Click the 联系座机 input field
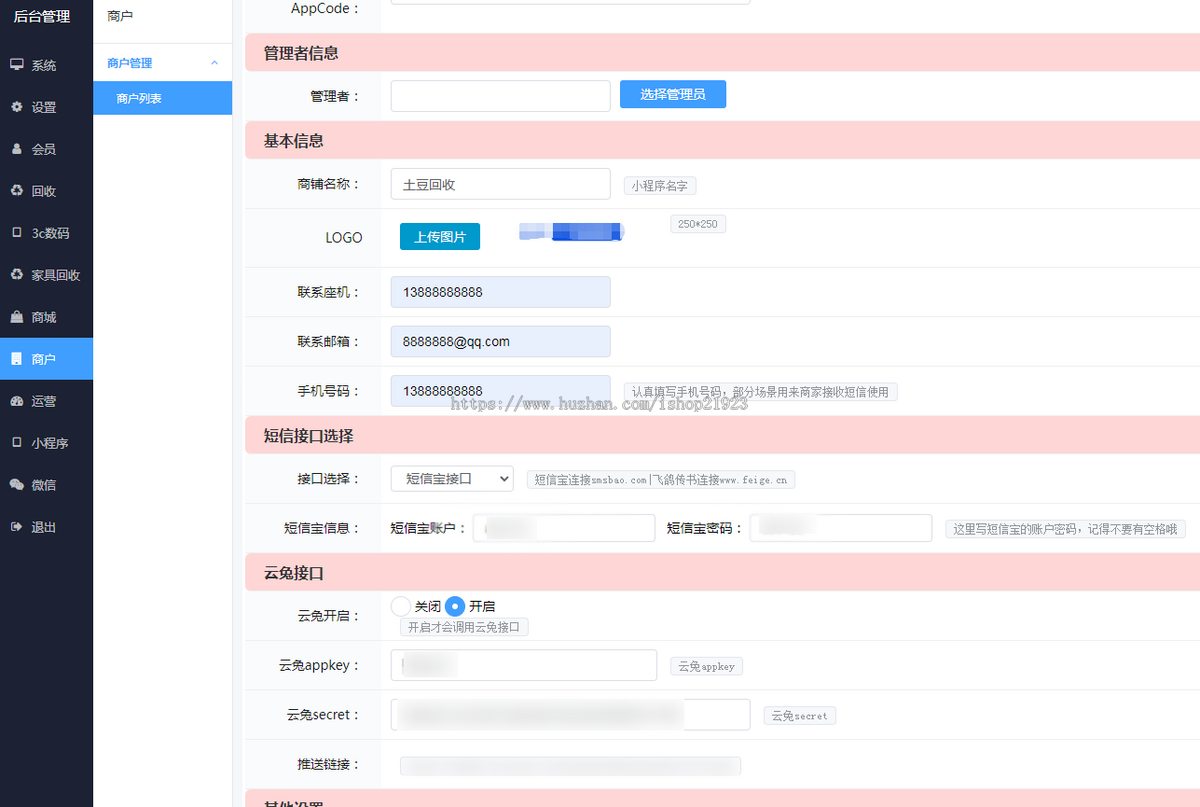1200x807 pixels. pos(500,292)
